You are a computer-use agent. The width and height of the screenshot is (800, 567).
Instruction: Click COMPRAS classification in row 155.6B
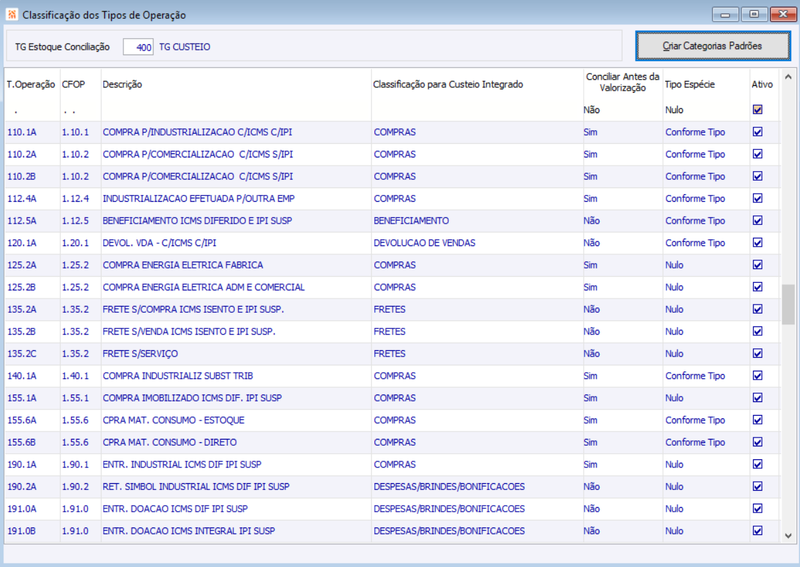point(394,442)
